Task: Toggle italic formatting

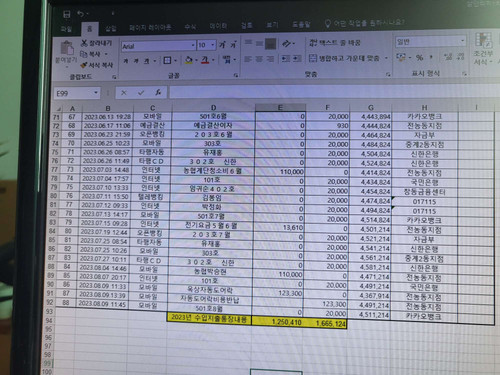Action: click(x=136, y=61)
